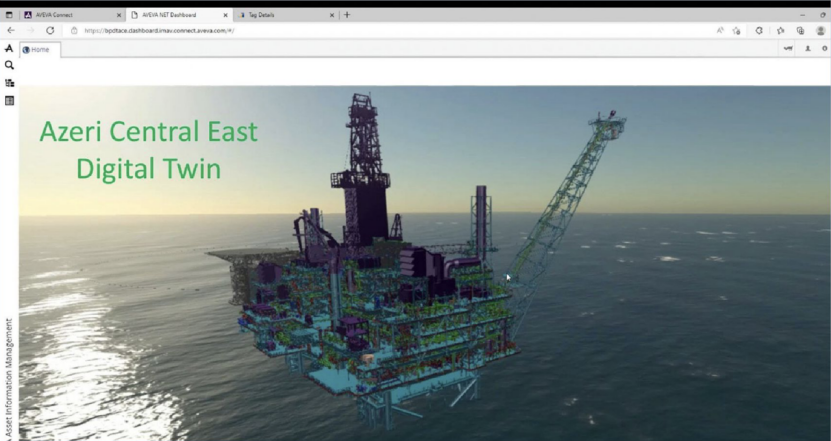Click the info icon in app header
Screen dimensions: 831x441
click(x=825, y=49)
